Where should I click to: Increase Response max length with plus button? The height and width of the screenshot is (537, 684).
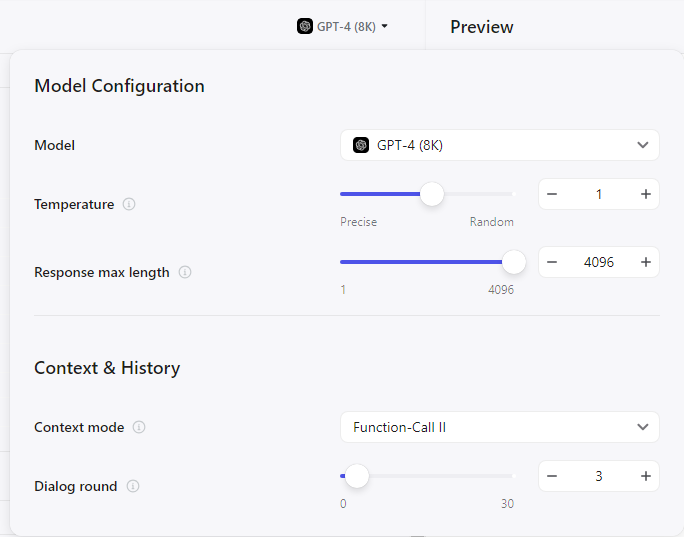pyautogui.click(x=646, y=262)
